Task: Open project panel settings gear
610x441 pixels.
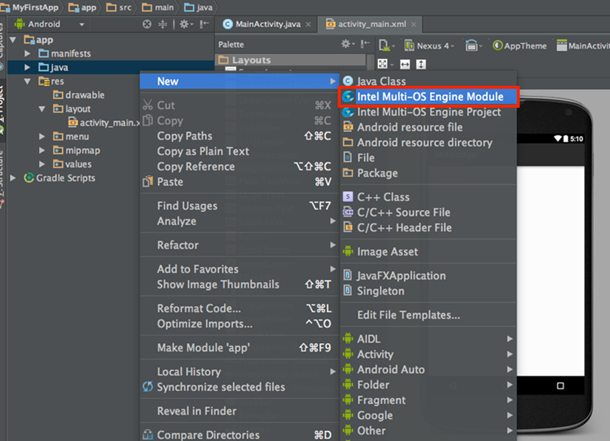Action: pos(186,24)
